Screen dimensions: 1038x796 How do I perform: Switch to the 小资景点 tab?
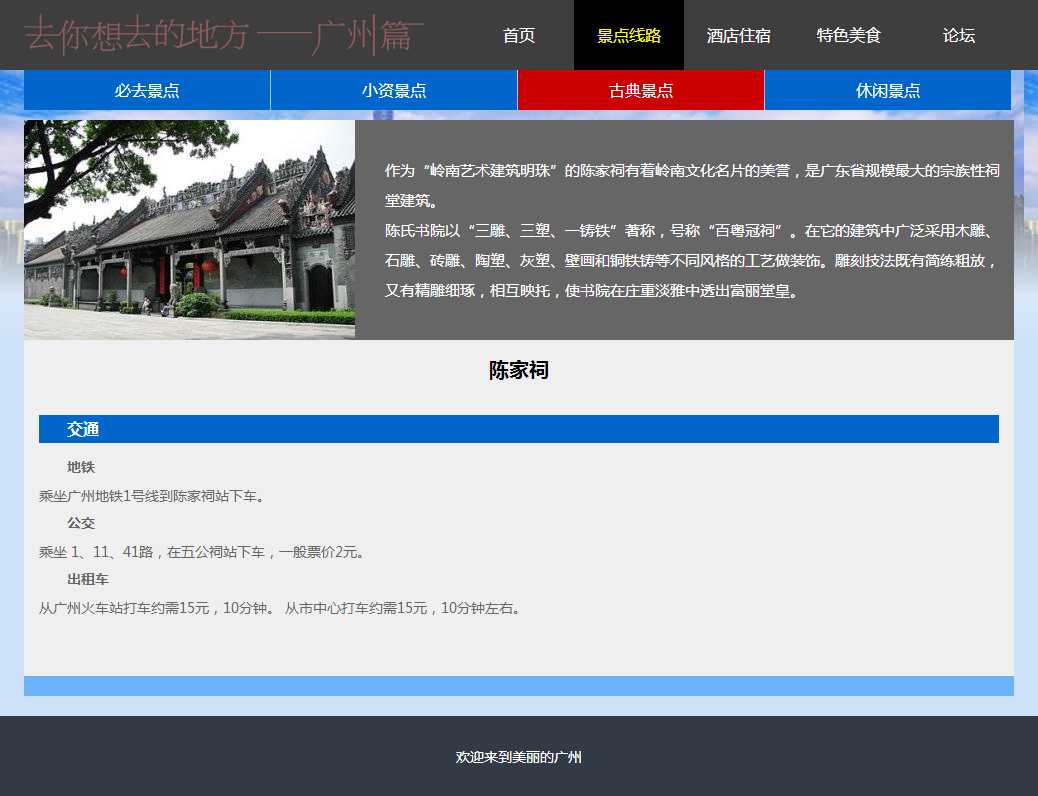click(x=394, y=91)
